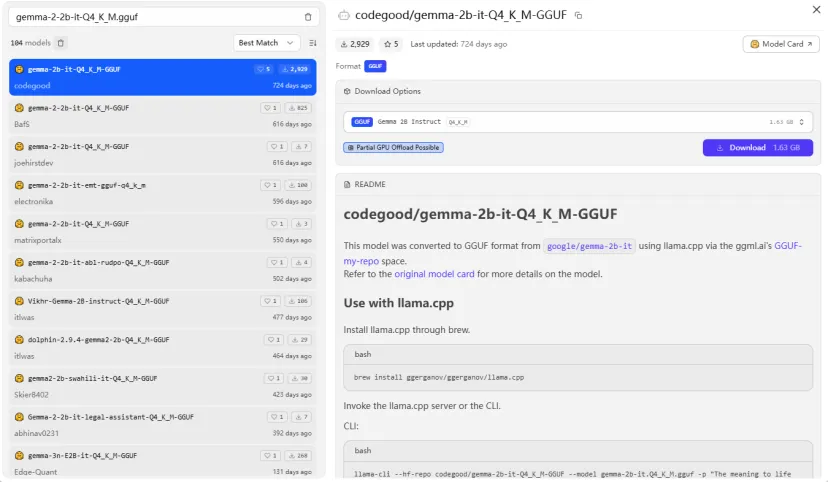Click the 268 downloads badge on gemma-3n row

click(x=298, y=456)
